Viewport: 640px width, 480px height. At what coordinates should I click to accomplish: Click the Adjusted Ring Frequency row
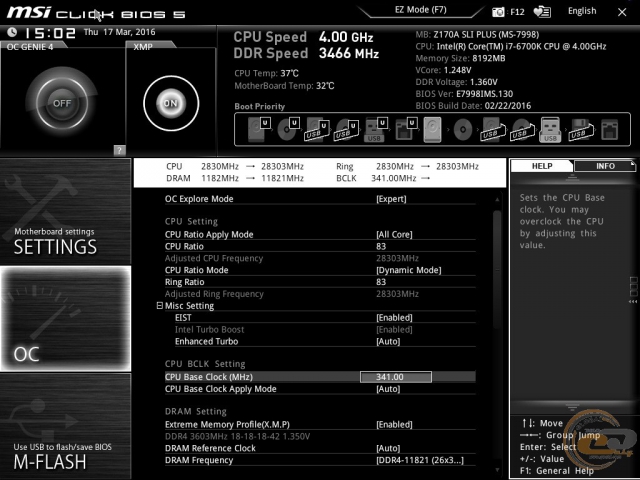320,293
